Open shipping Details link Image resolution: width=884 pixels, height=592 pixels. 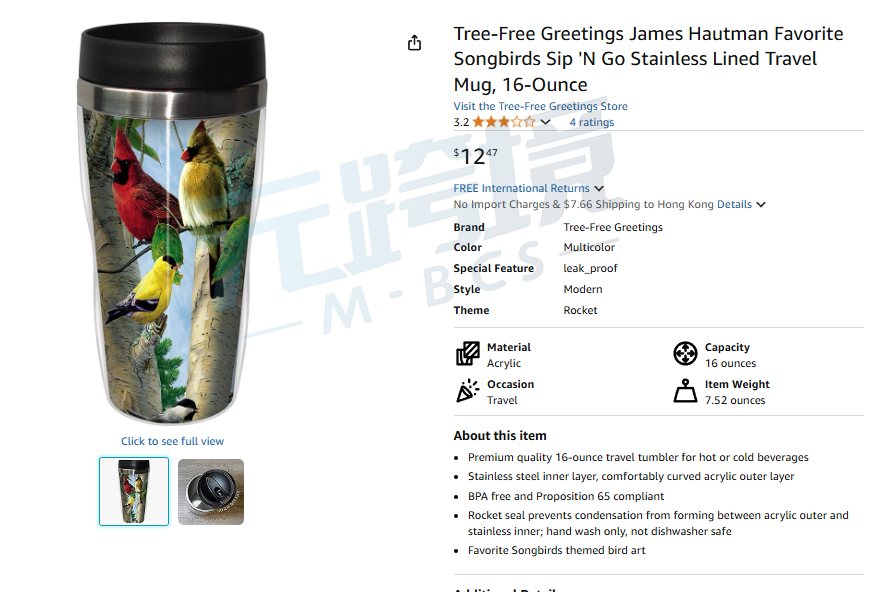734,204
